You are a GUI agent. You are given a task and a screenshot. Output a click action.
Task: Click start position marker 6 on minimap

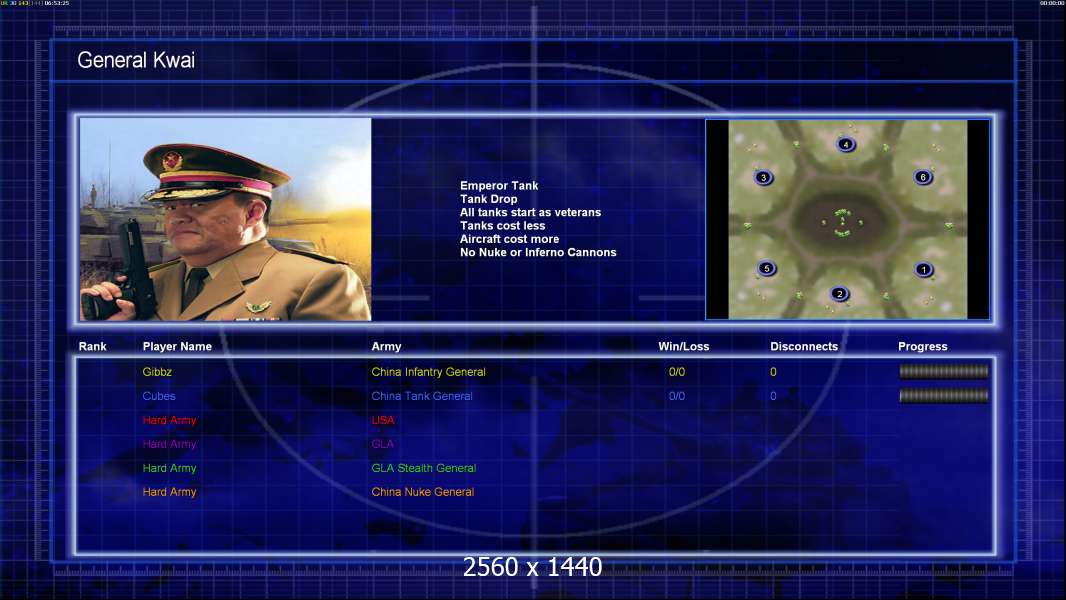(923, 177)
